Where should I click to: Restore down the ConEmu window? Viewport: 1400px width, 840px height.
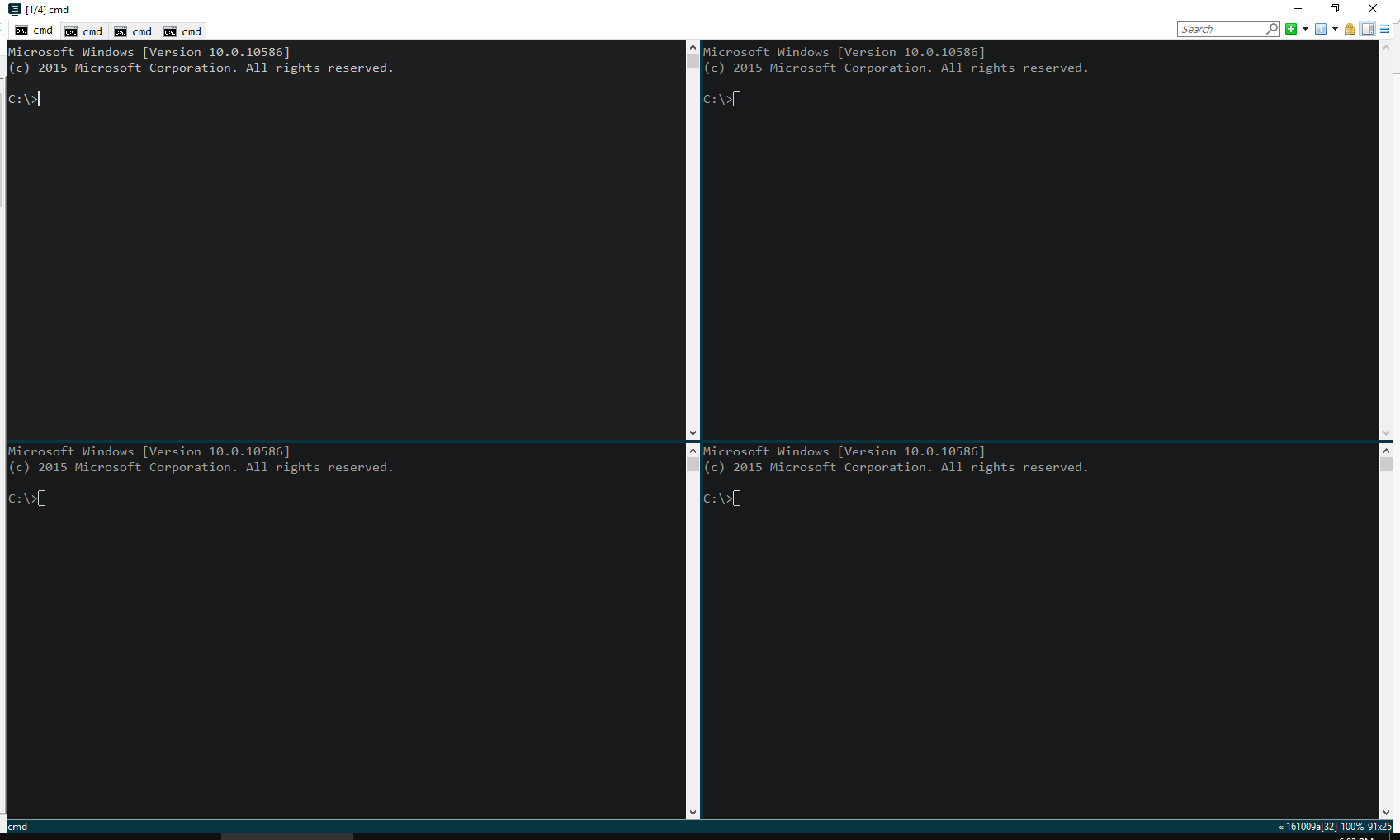[x=1335, y=9]
